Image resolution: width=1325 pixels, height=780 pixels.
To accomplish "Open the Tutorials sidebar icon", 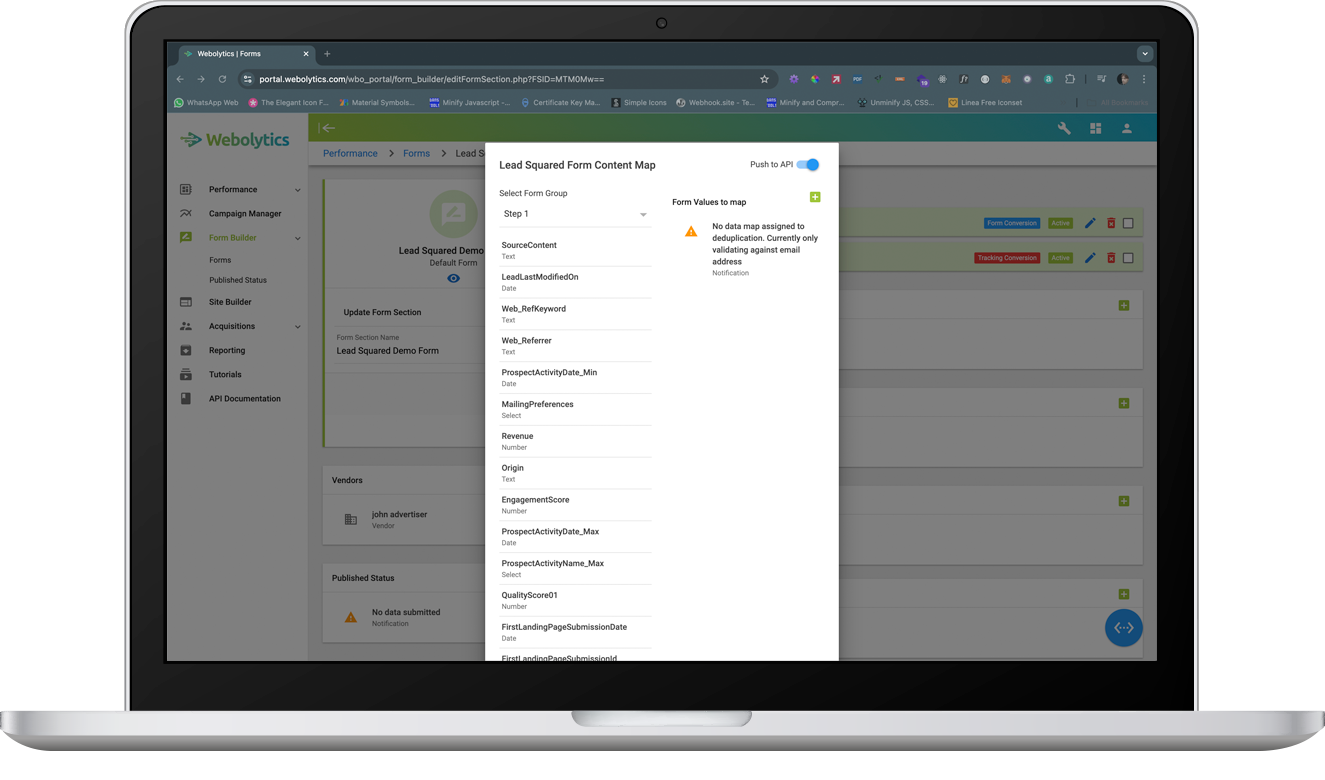I will tap(186, 375).
